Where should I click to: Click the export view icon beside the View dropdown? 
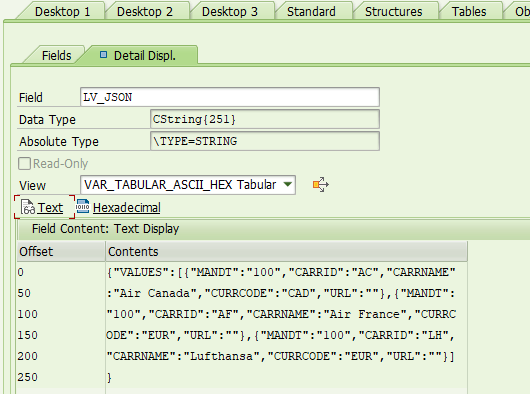click(x=320, y=184)
